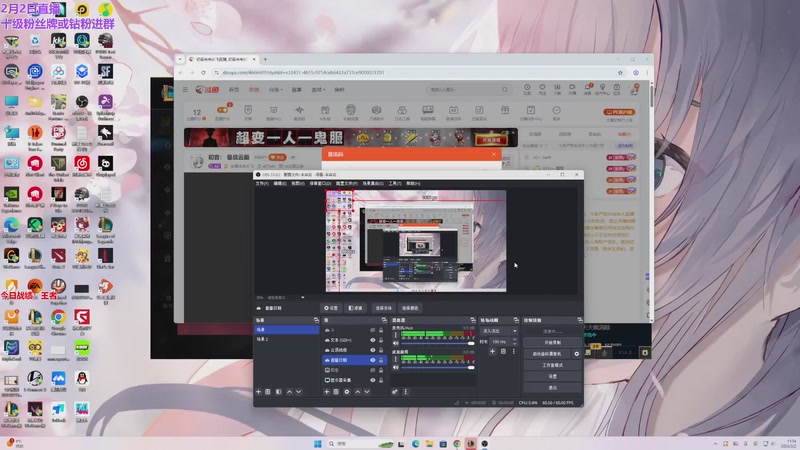Remove transition with the trash icon
The height and width of the screenshot is (450, 800).
[503, 352]
